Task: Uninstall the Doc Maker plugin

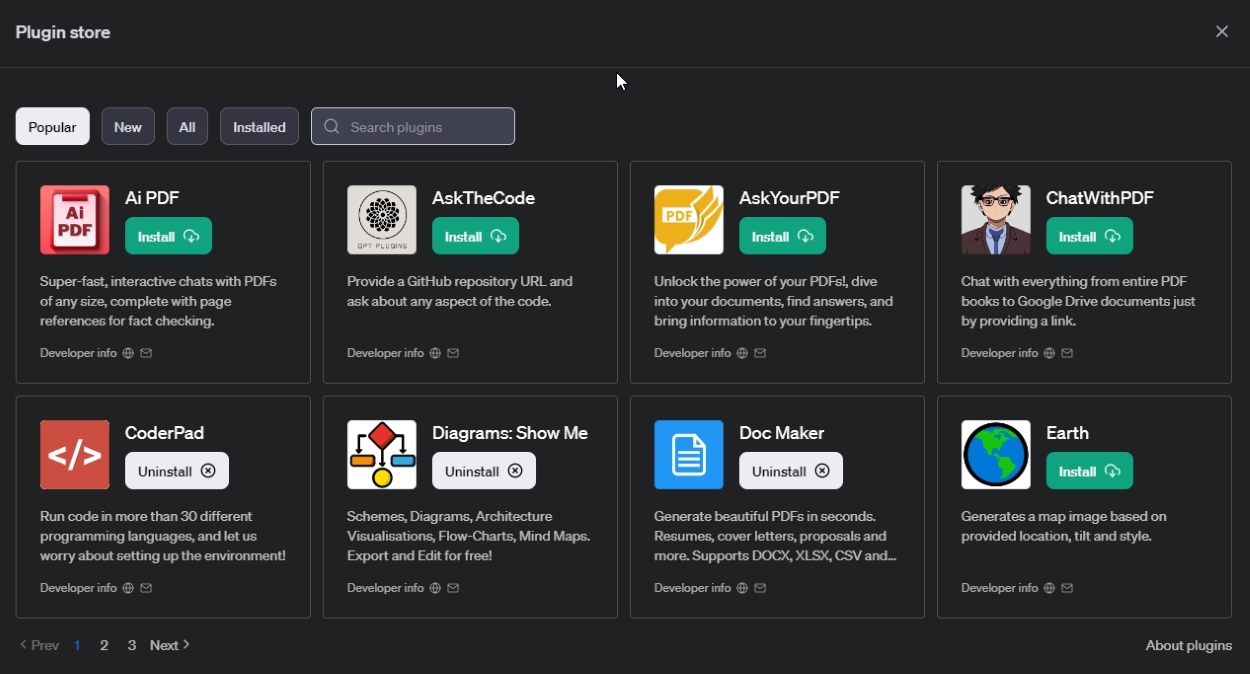Action: point(790,471)
